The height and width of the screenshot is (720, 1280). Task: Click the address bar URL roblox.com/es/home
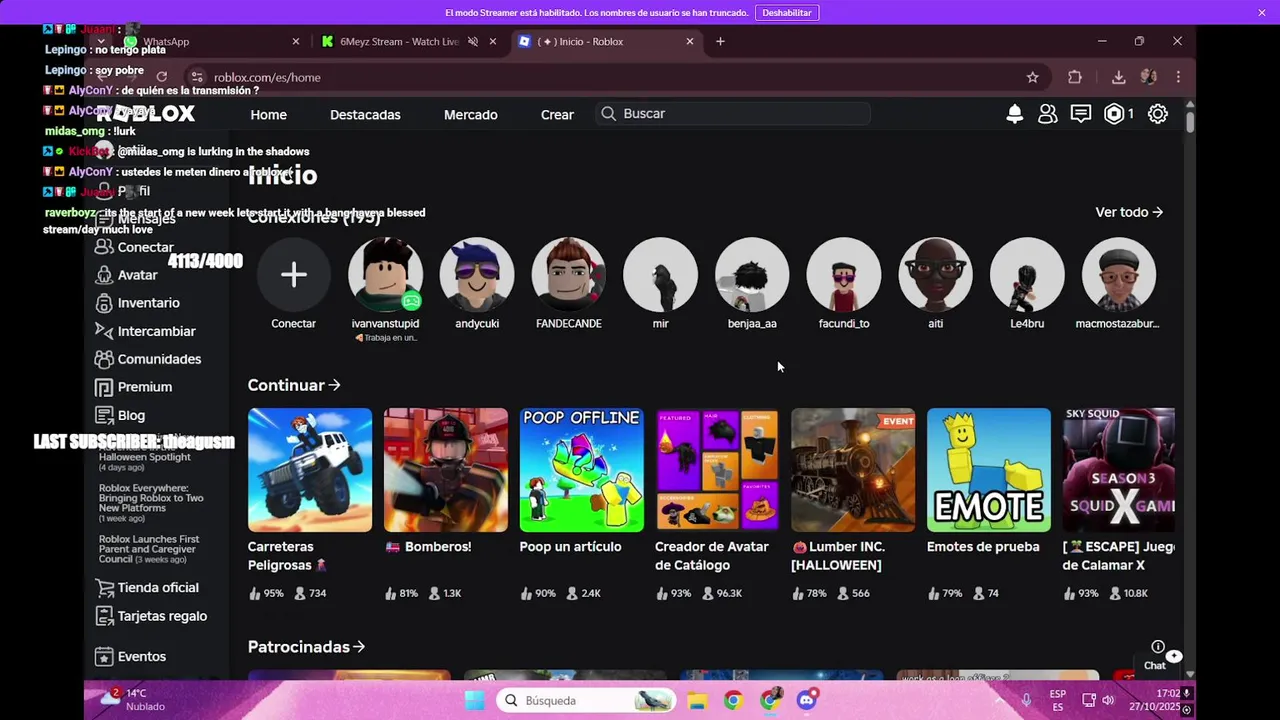[x=267, y=77]
